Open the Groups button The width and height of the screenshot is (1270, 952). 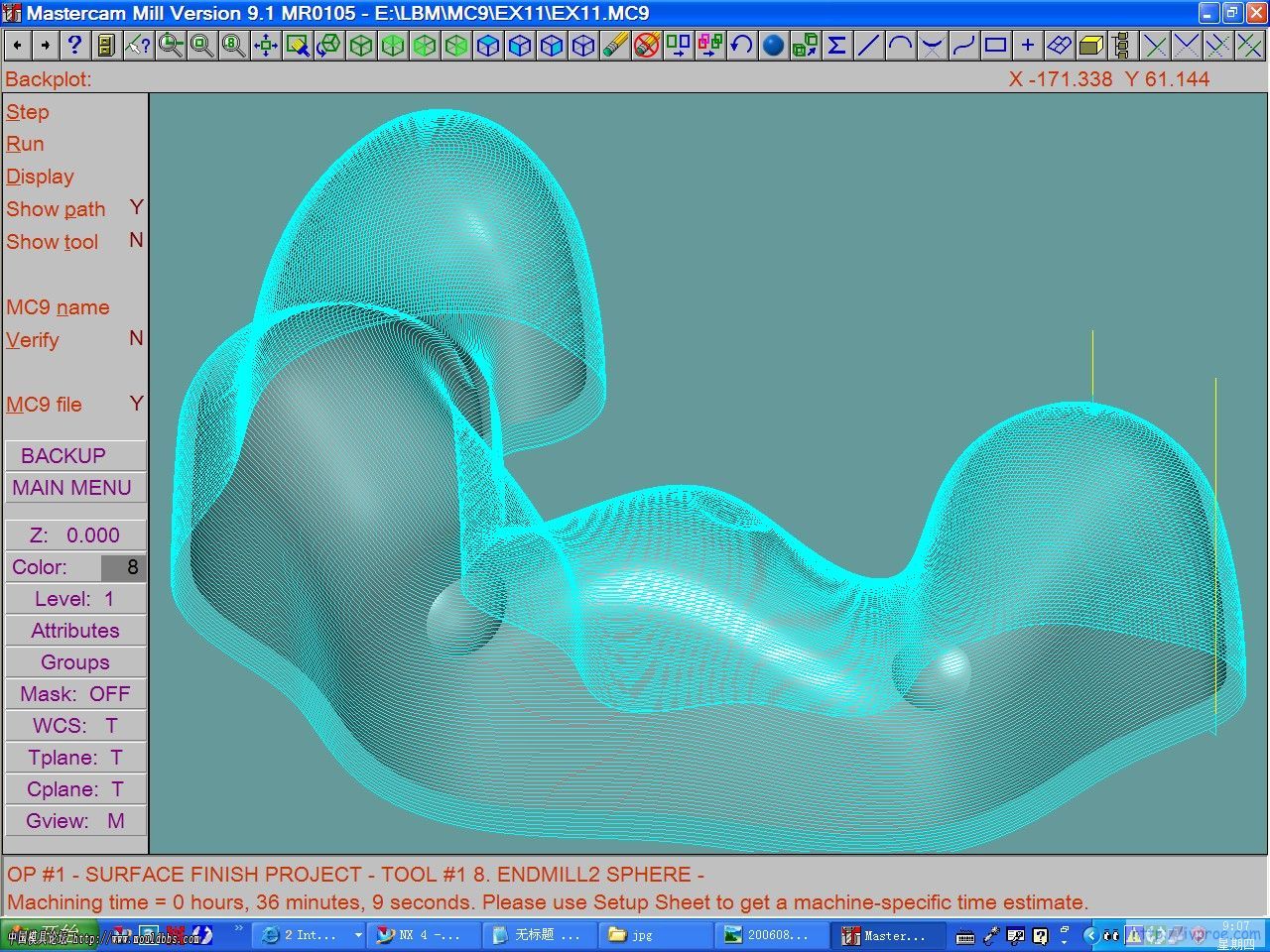[75, 662]
